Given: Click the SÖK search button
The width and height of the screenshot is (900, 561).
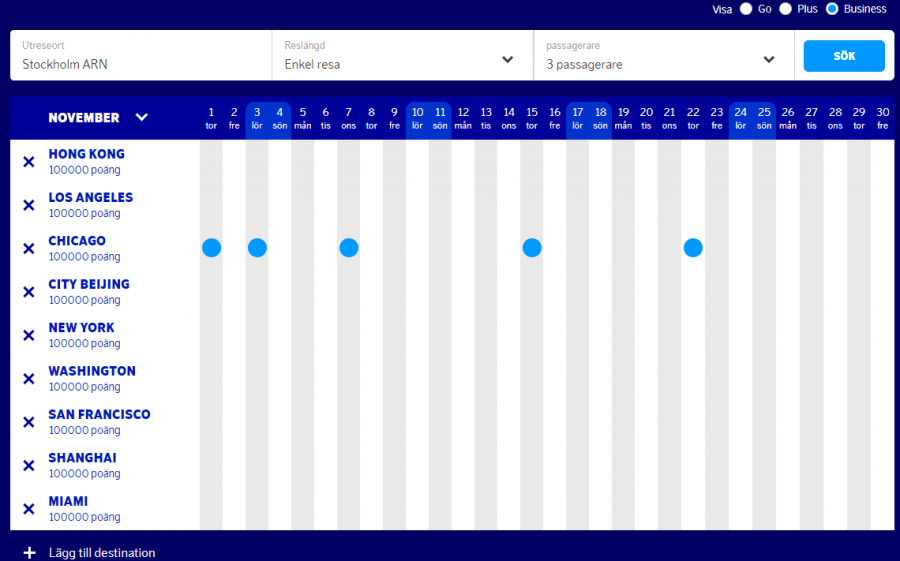Looking at the screenshot, I should [x=843, y=56].
